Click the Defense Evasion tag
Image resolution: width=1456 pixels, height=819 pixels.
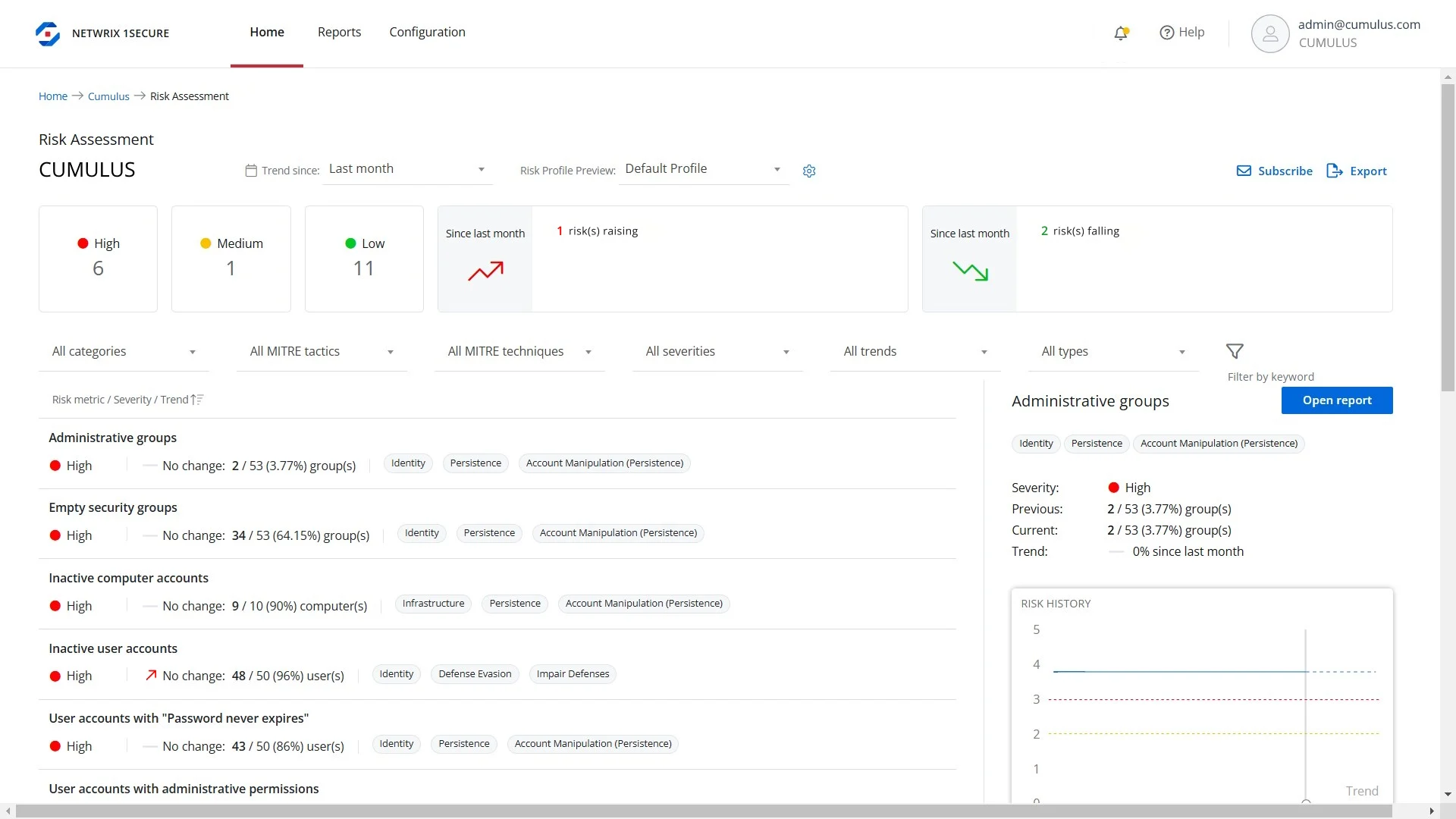tap(475, 674)
